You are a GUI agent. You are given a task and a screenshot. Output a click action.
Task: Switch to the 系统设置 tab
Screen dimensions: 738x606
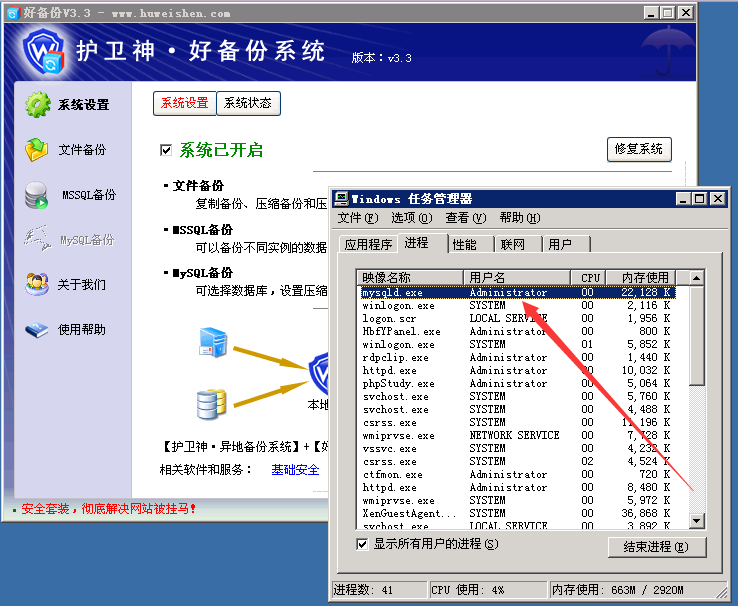[x=184, y=103]
